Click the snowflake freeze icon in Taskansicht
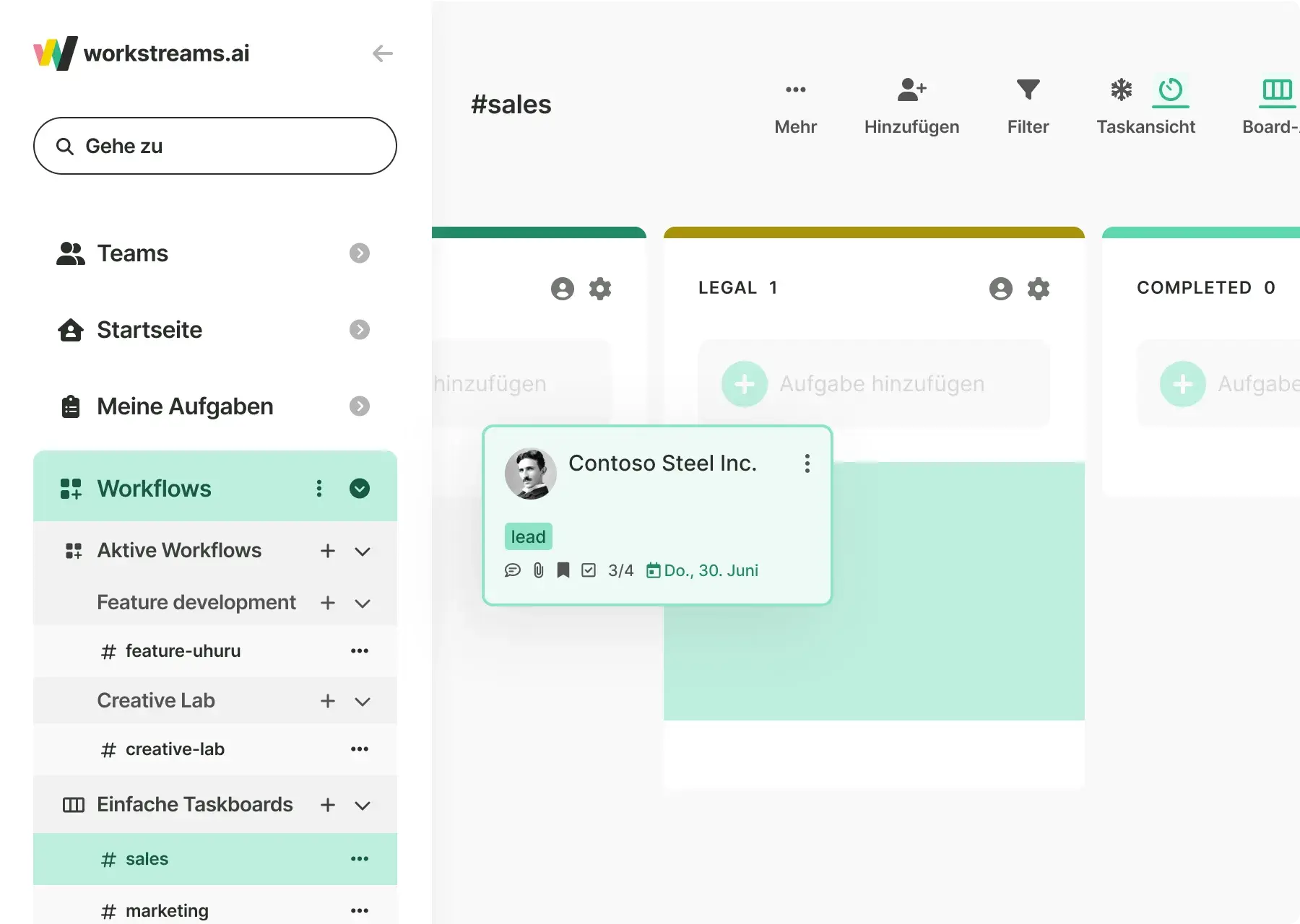Viewport: 1300px width, 924px height. 1121,90
